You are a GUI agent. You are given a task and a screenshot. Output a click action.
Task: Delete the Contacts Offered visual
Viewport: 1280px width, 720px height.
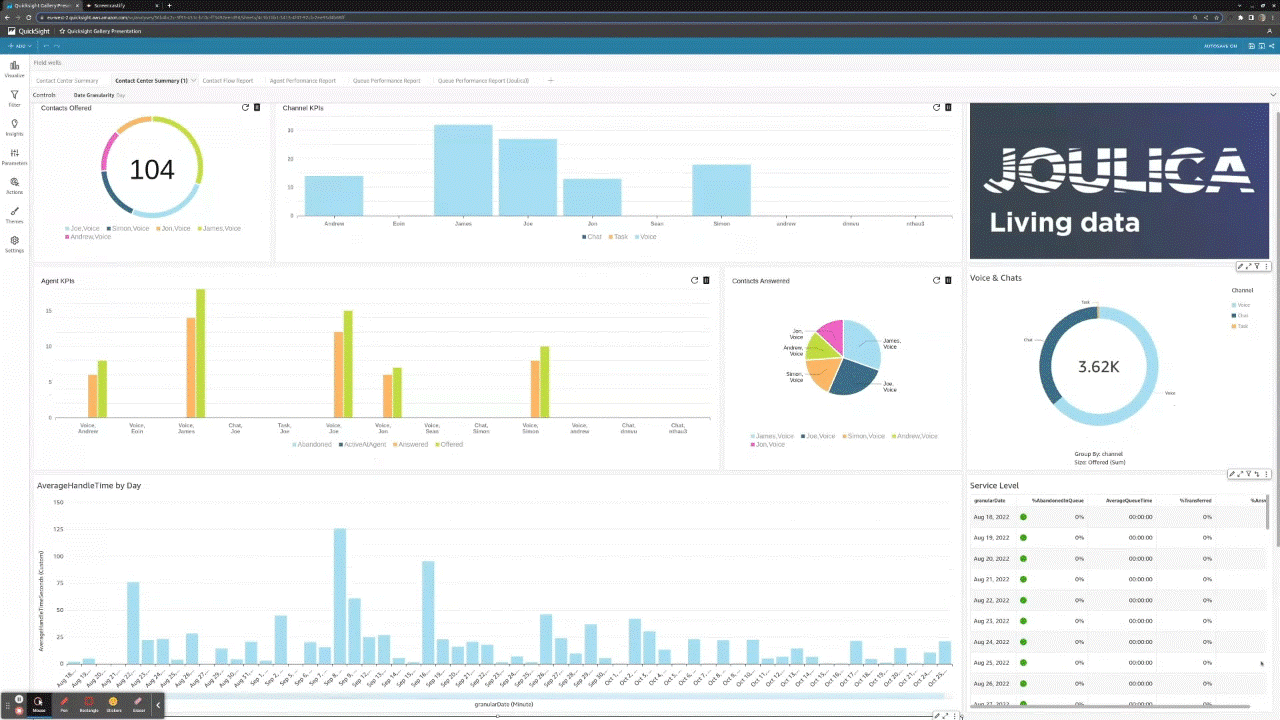coord(257,107)
